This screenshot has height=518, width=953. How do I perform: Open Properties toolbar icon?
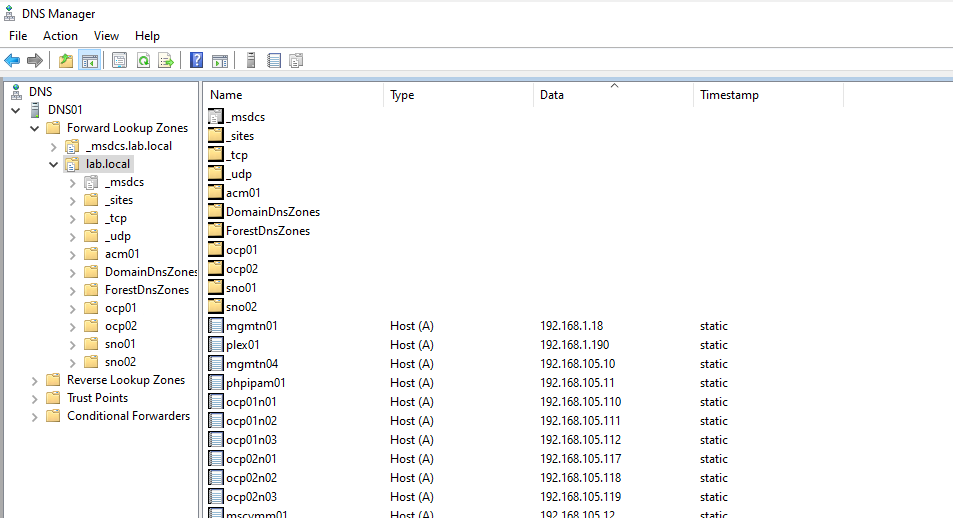120,60
